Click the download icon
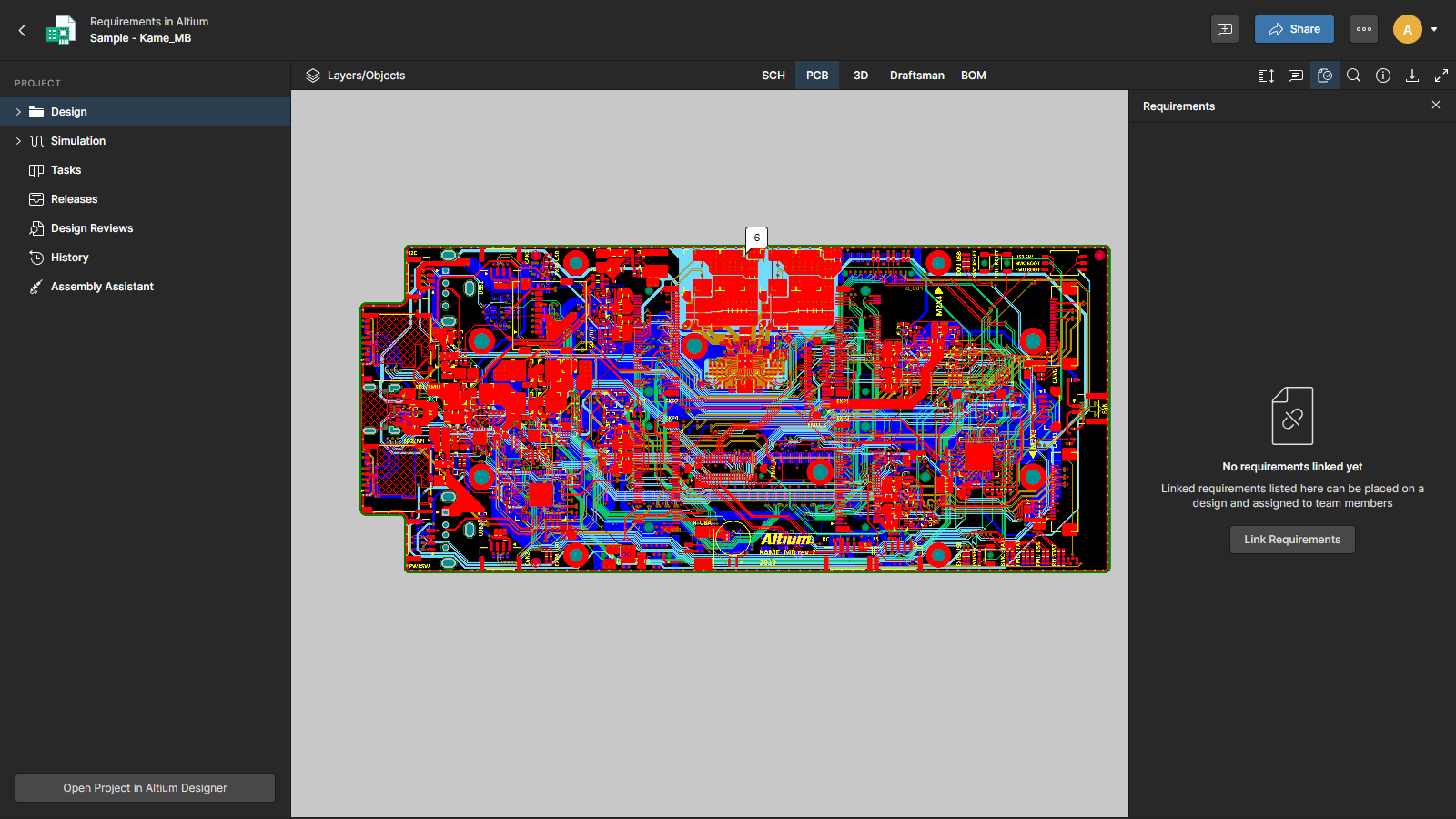The image size is (1456, 819). coord(1411,76)
